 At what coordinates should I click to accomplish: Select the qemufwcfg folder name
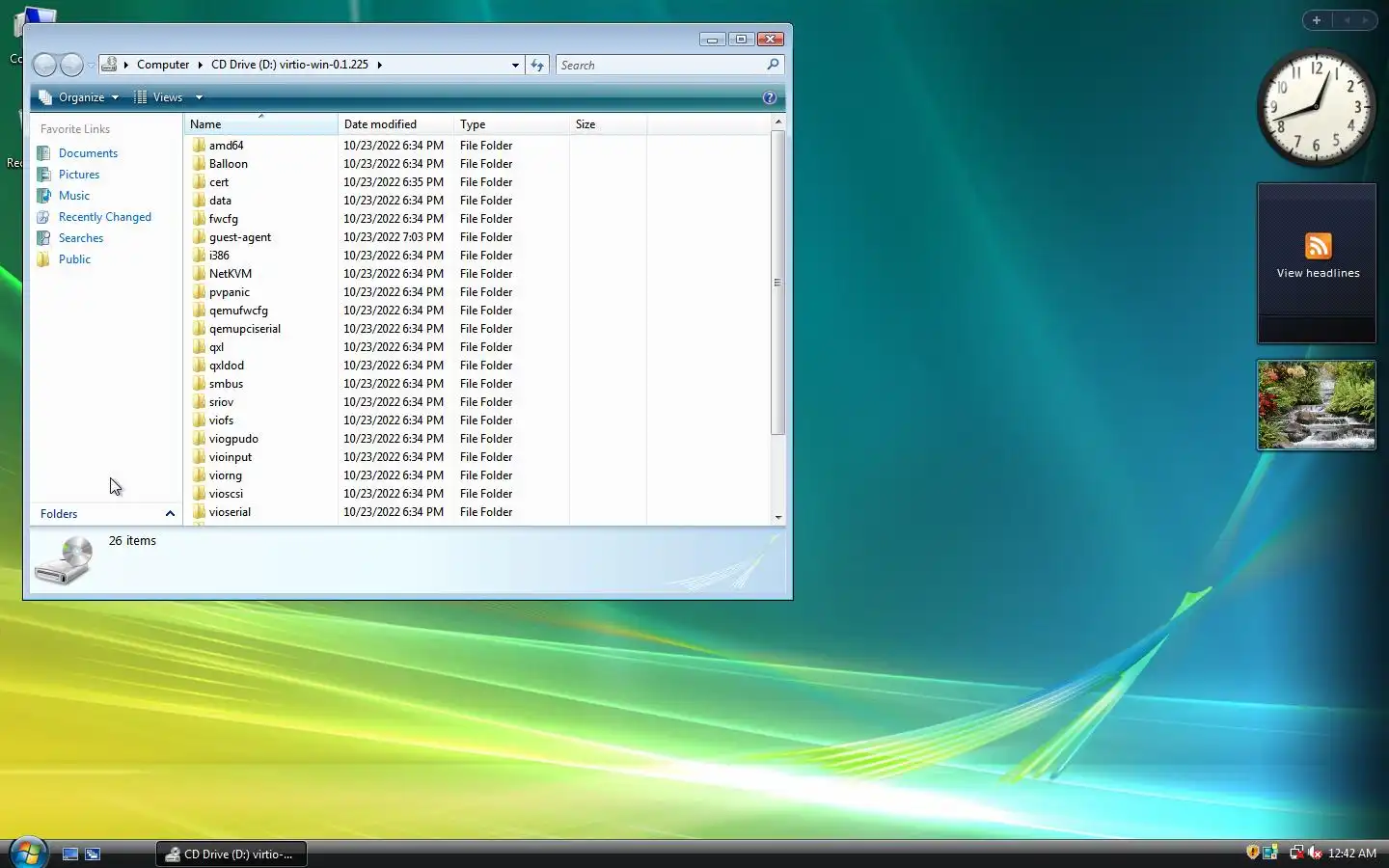(x=238, y=311)
